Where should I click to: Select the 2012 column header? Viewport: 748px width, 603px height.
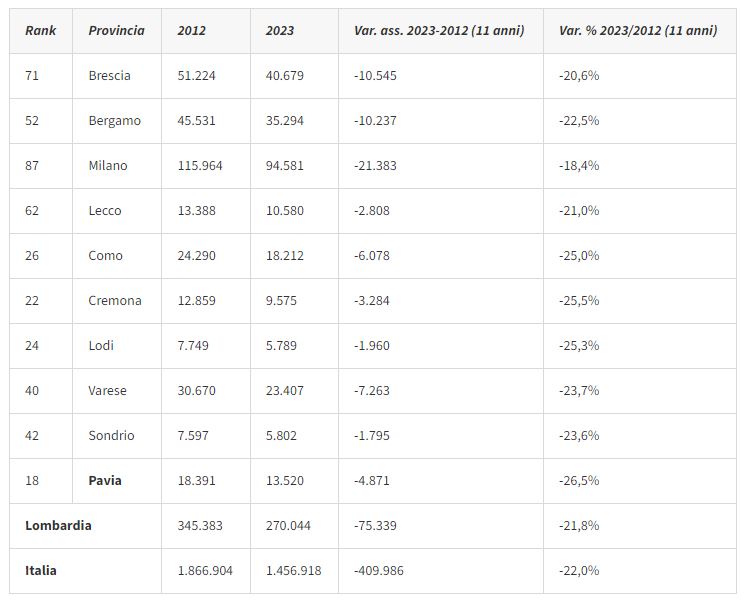pyautogui.click(x=192, y=31)
